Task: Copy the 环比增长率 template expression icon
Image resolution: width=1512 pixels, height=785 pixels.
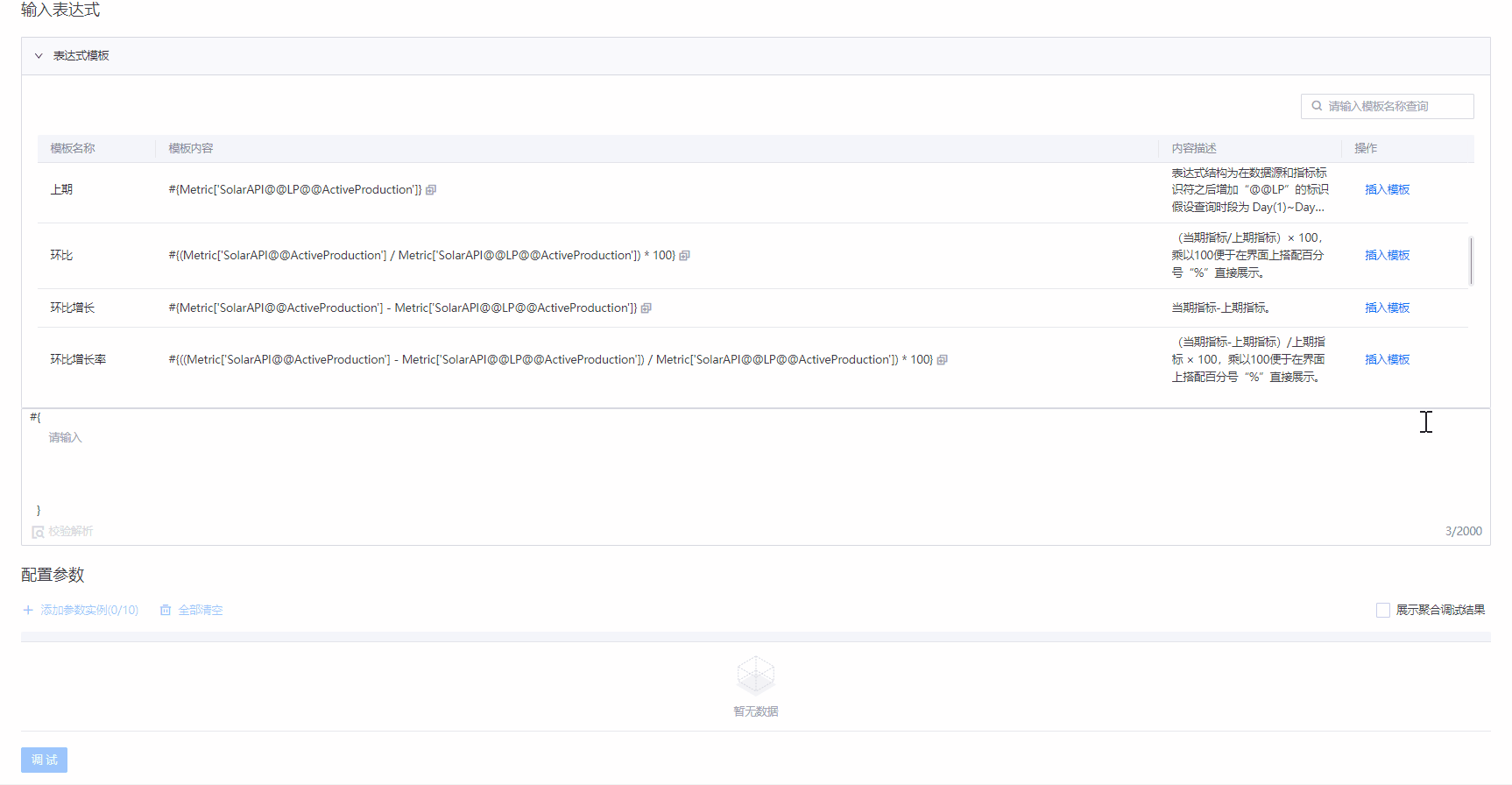Action: [943, 360]
